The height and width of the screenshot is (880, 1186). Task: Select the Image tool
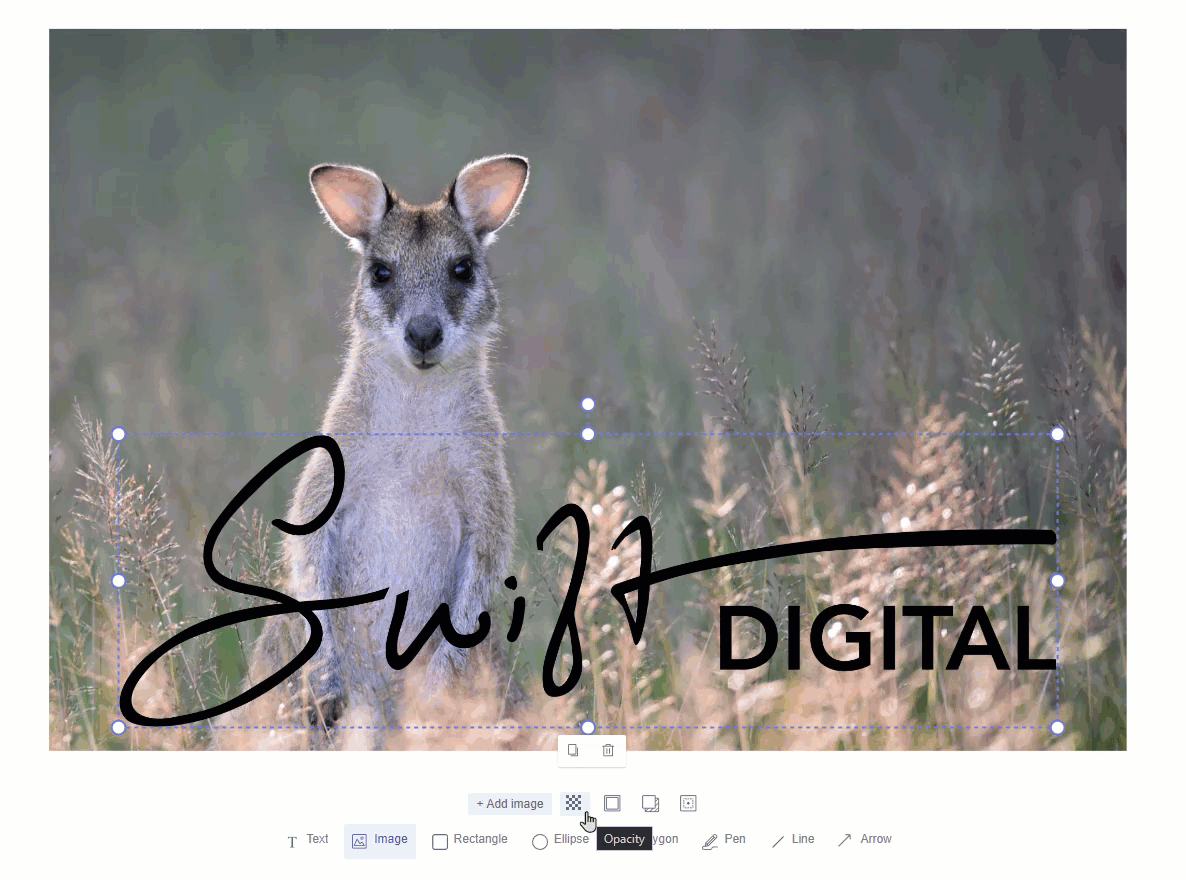click(380, 841)
